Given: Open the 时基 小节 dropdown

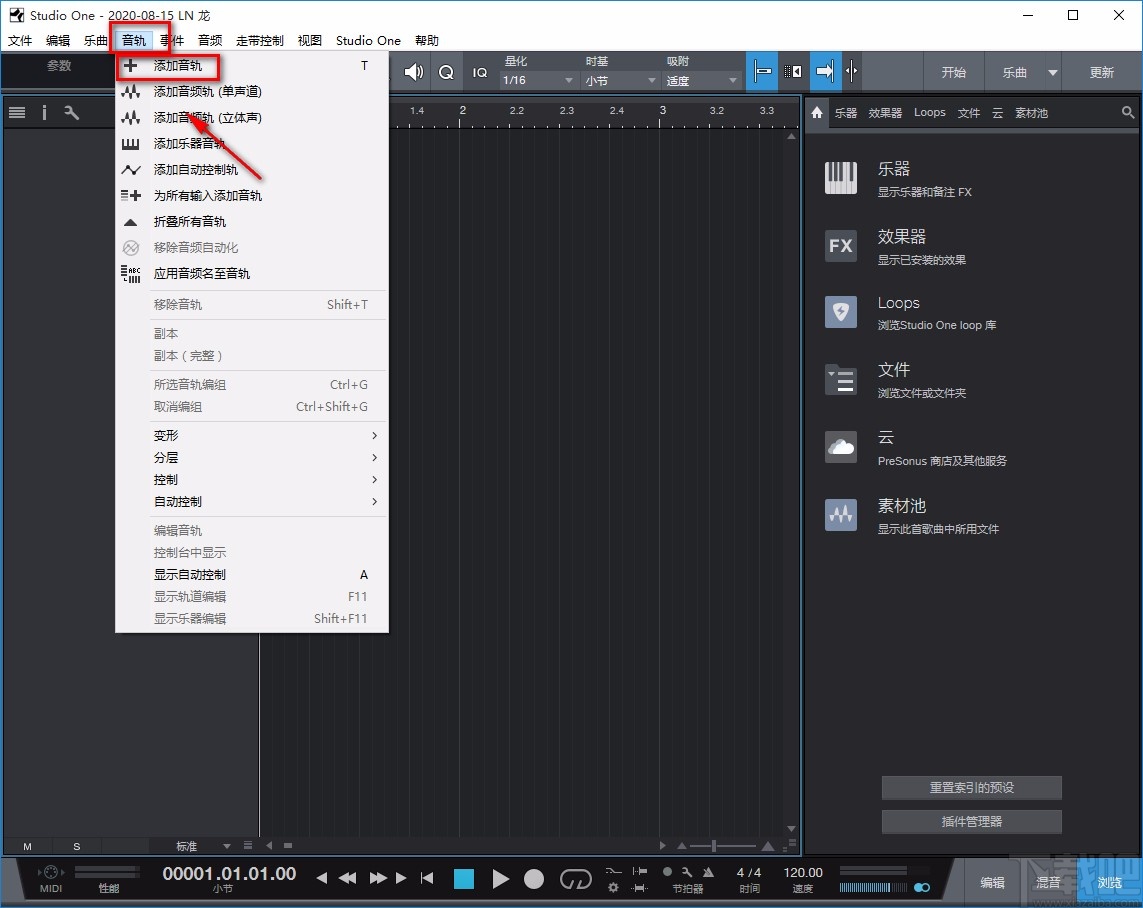Looking at the screenshot, I should pos(620,80).
